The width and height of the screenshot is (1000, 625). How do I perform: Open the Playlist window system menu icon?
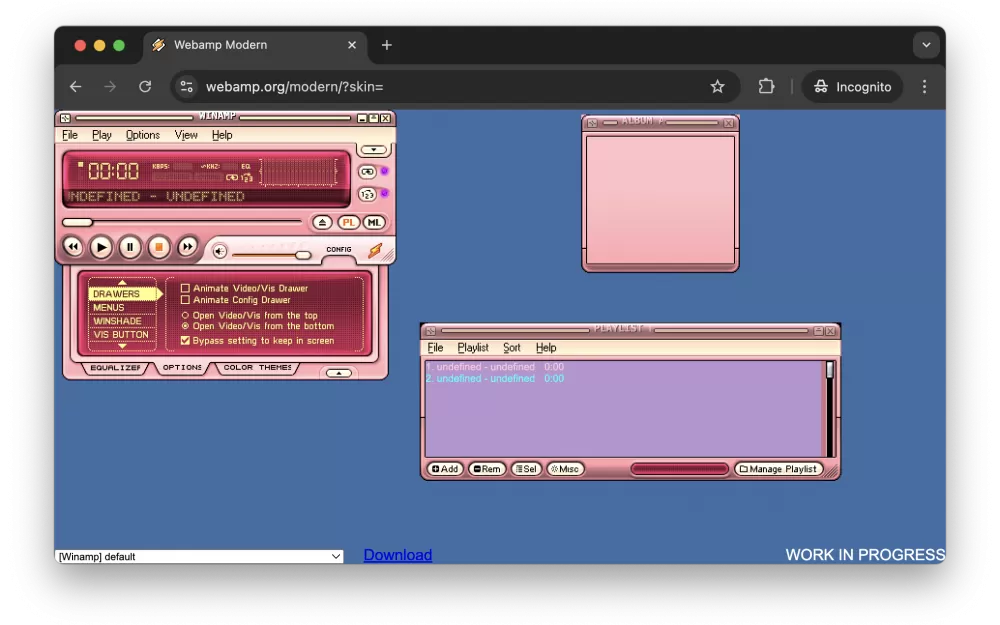pyautogui.click(x=430, y=331)
